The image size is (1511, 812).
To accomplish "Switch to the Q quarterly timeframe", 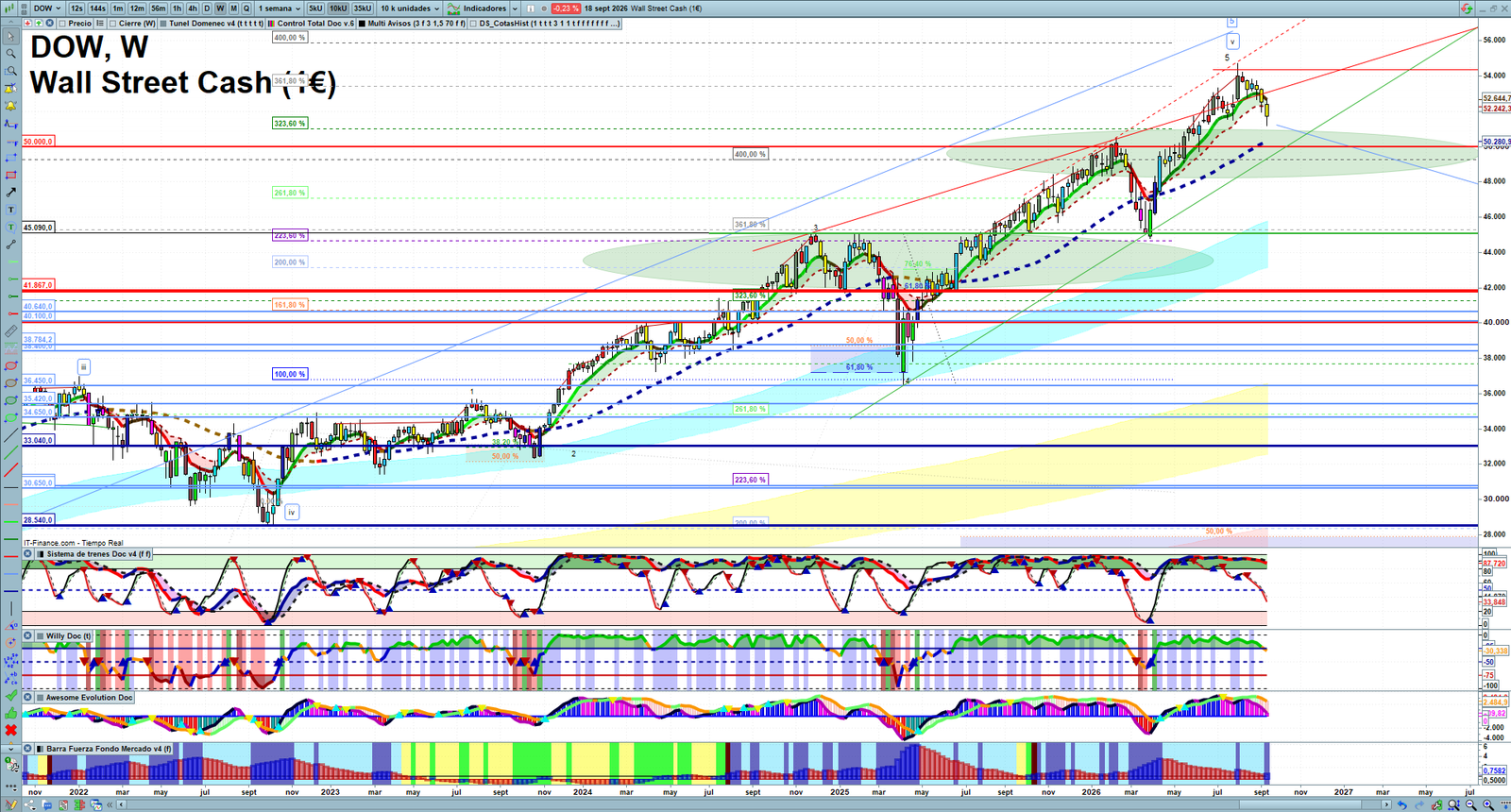I will pos(246,8).
